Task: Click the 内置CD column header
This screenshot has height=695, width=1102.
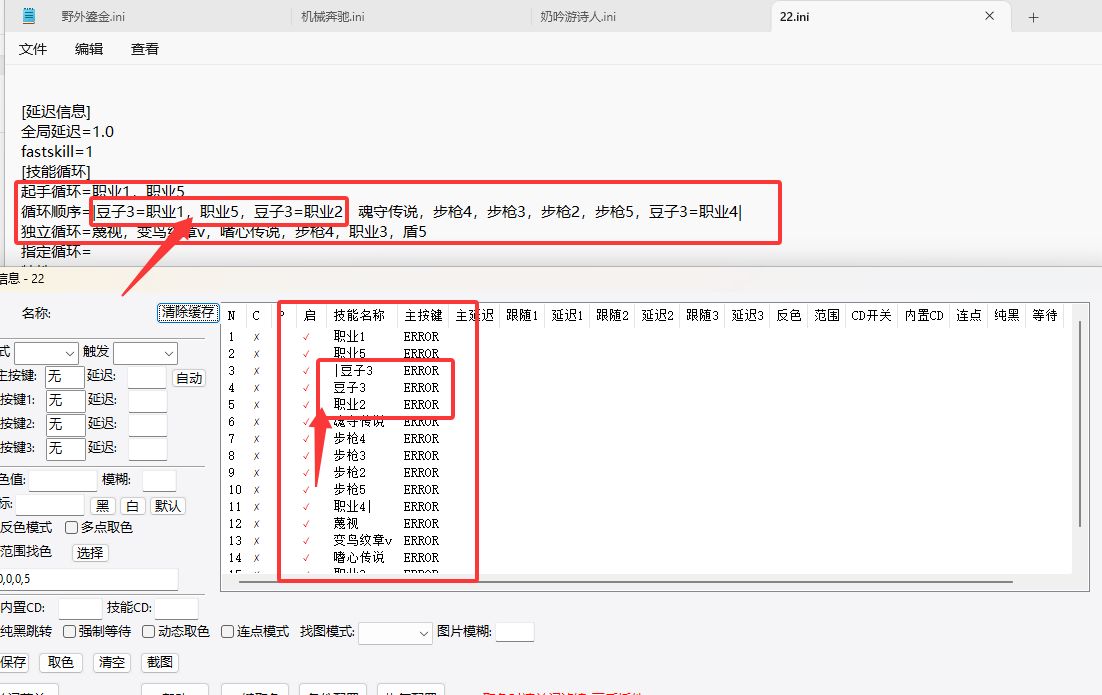Action: click(x=923, y=316)
